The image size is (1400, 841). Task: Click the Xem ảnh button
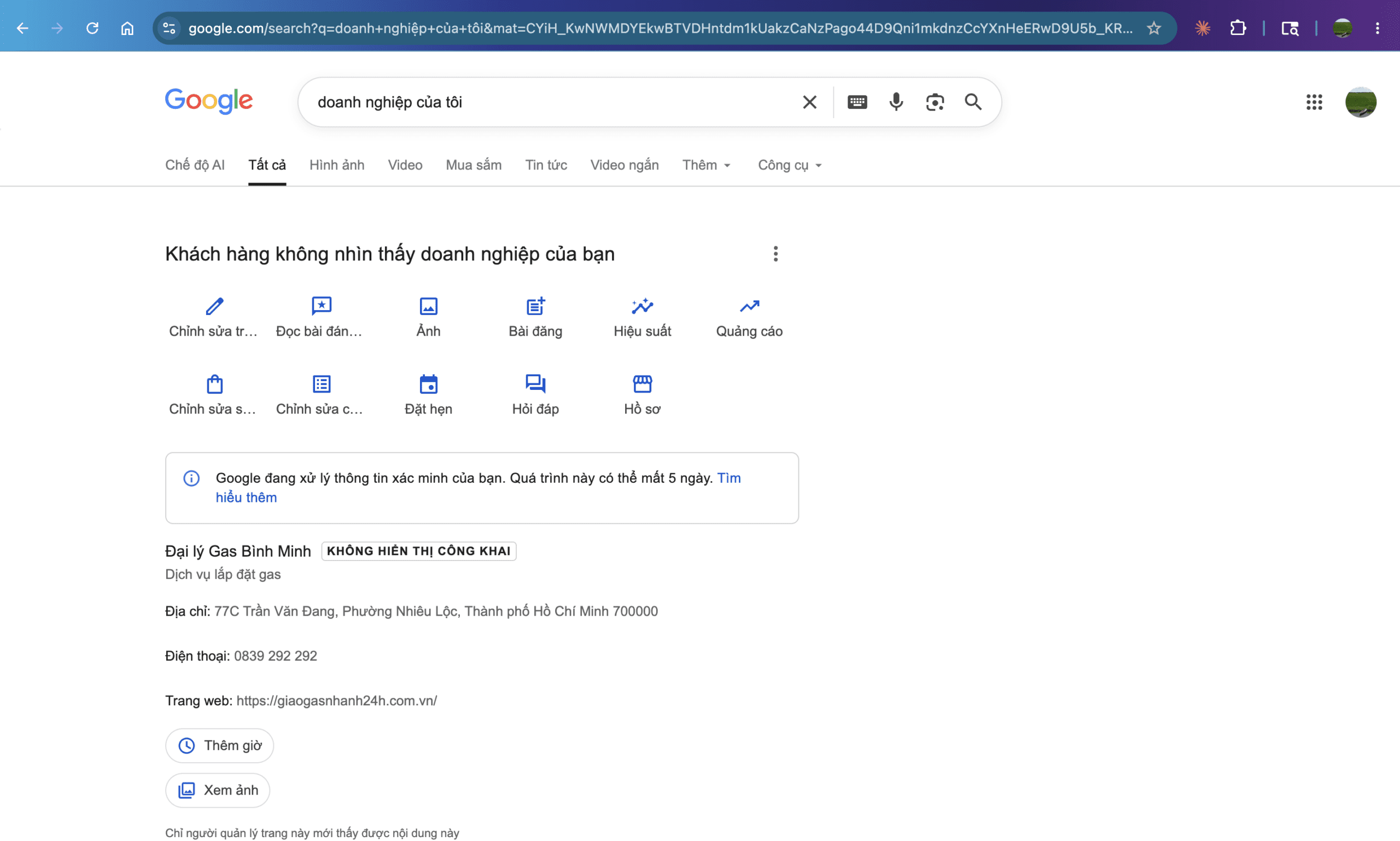point(218,790)
